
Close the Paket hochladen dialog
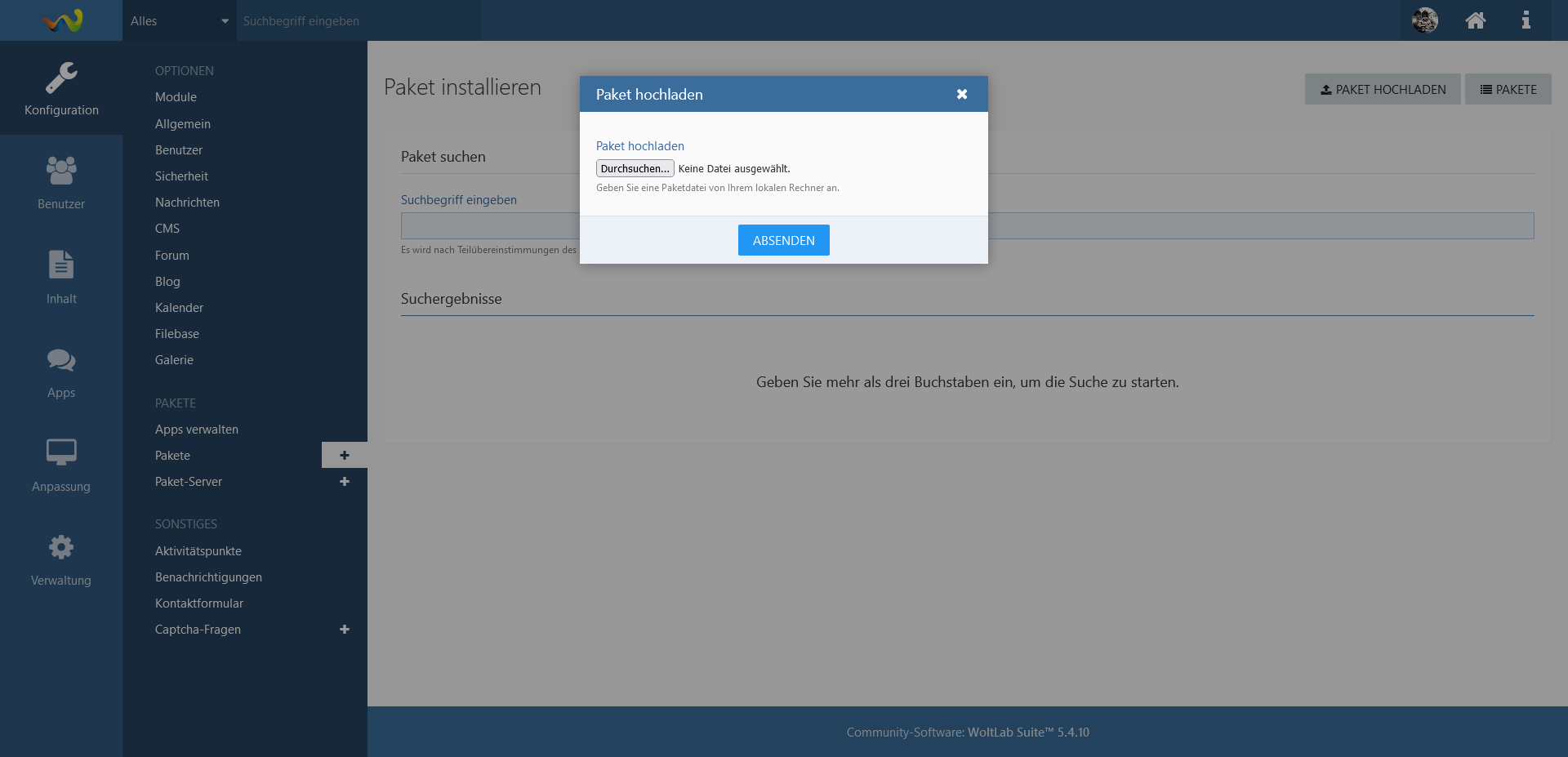click(x=962, y=95)
